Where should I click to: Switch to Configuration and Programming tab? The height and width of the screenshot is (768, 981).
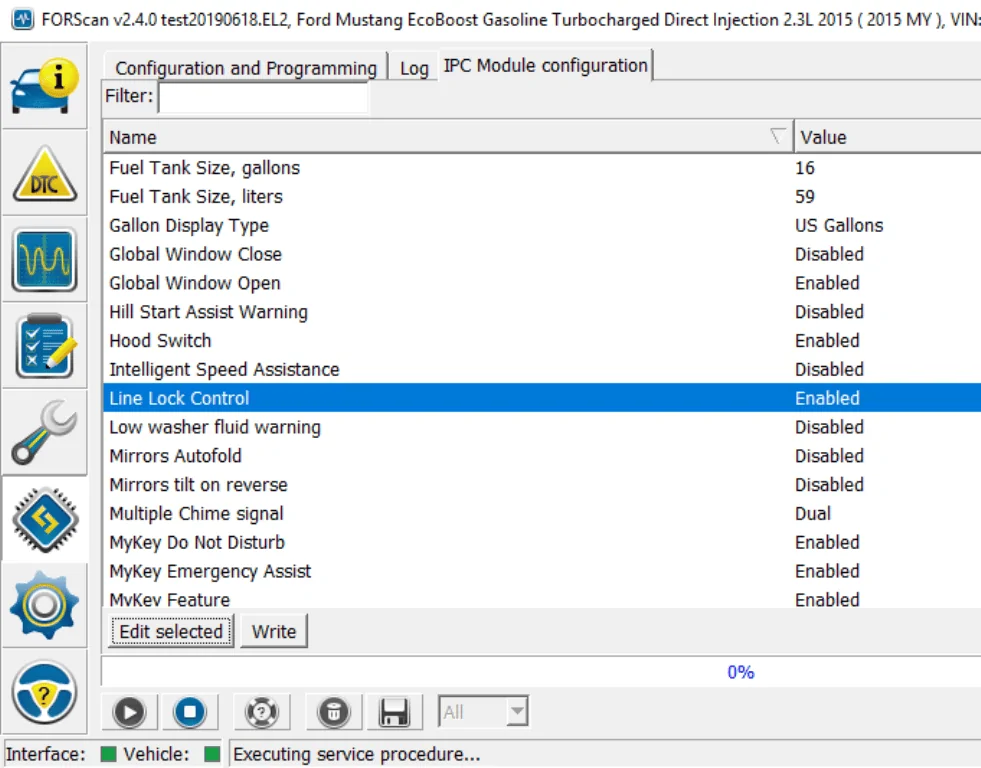[246, 68]
